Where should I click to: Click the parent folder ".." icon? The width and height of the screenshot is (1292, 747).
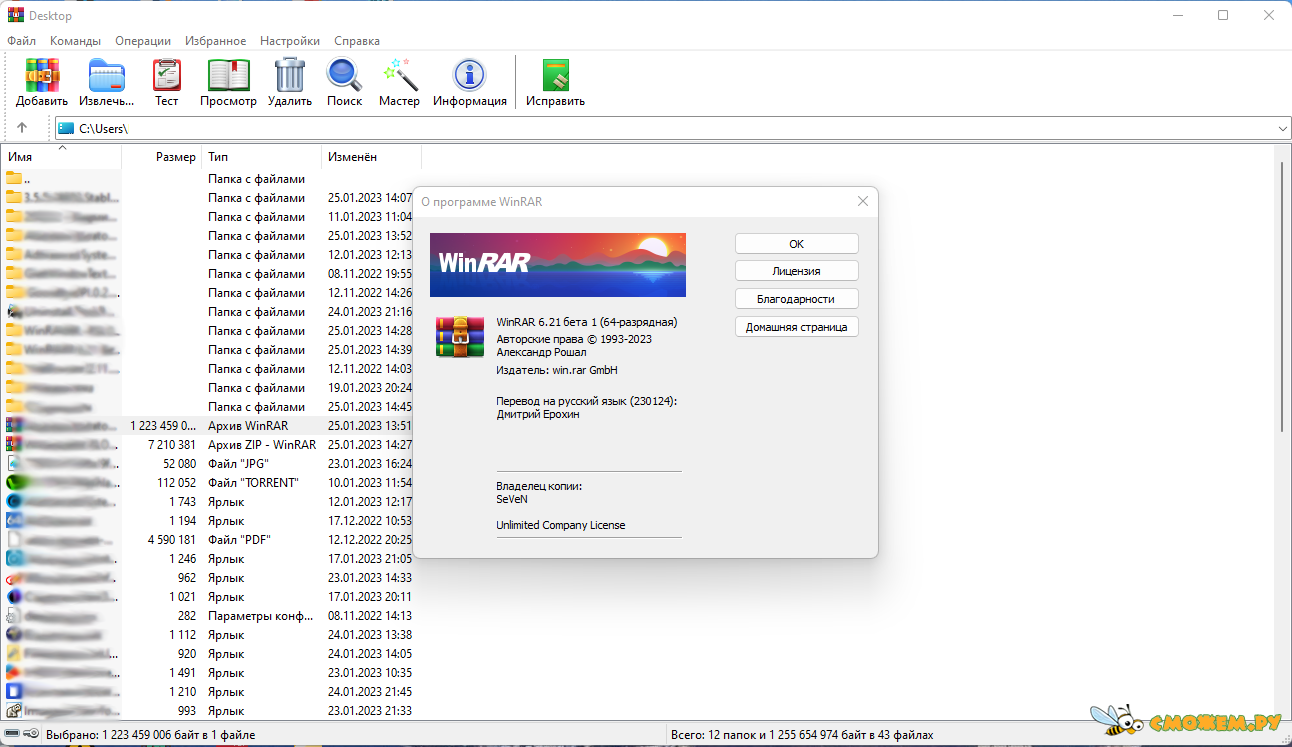[14, 179]
